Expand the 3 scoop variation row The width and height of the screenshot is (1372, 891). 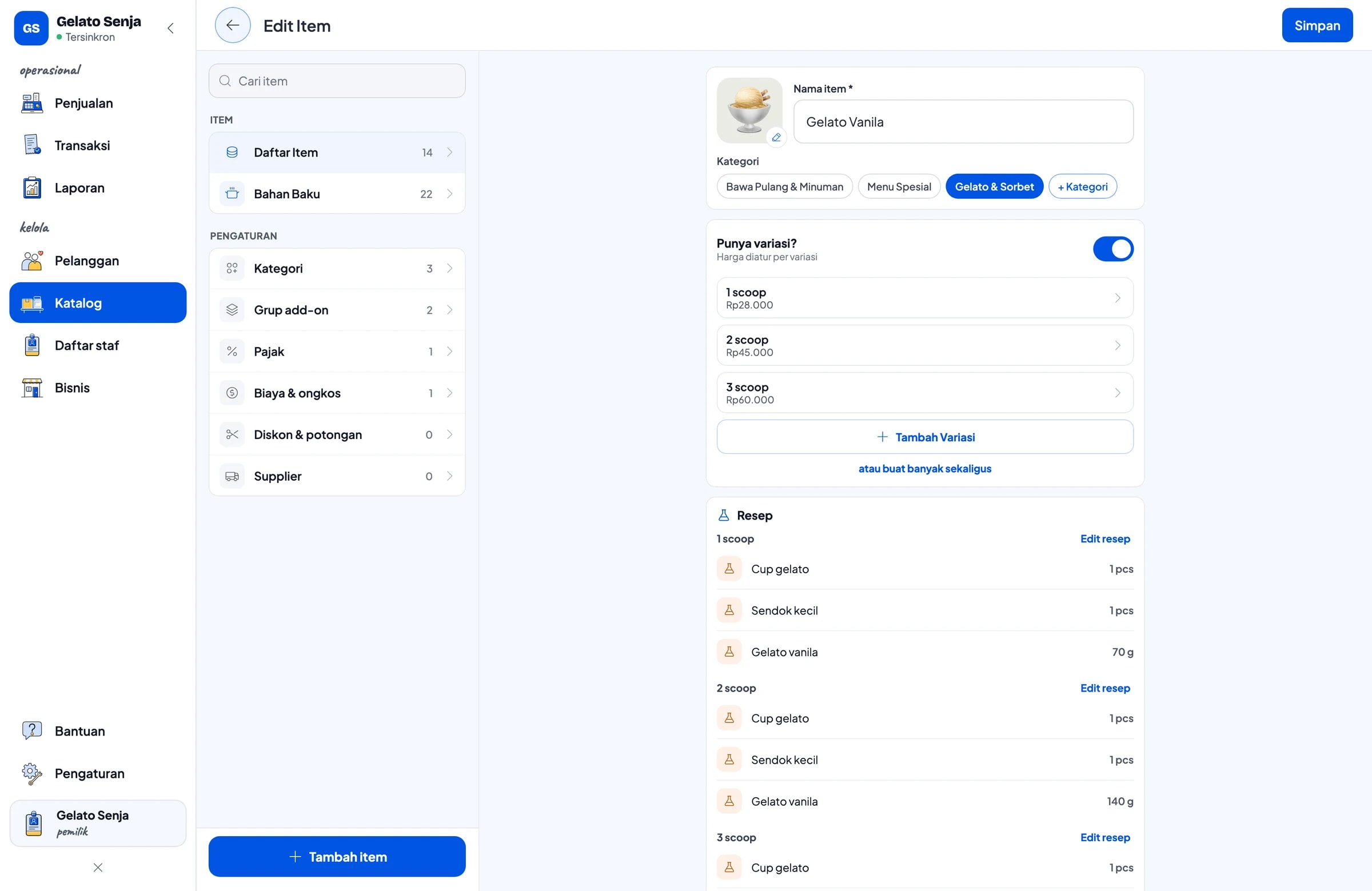tap(924, 393)
